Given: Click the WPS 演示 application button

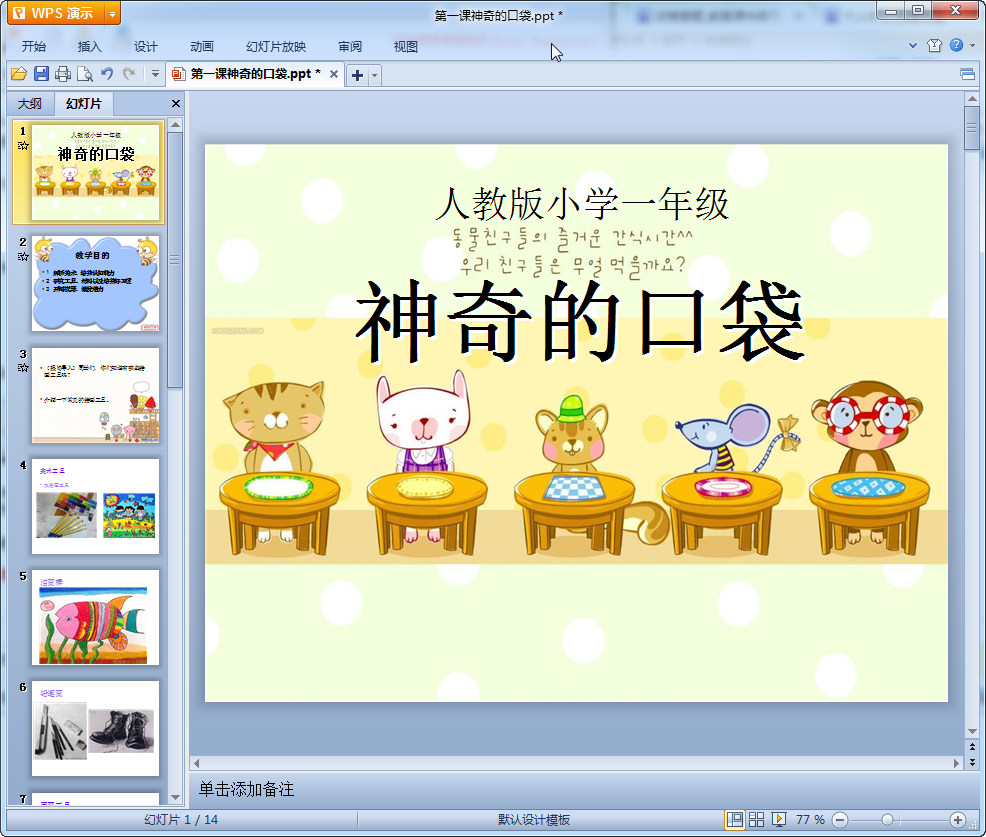Looking at the screenshot, I should pyautogui.click(x=57, y=13).
